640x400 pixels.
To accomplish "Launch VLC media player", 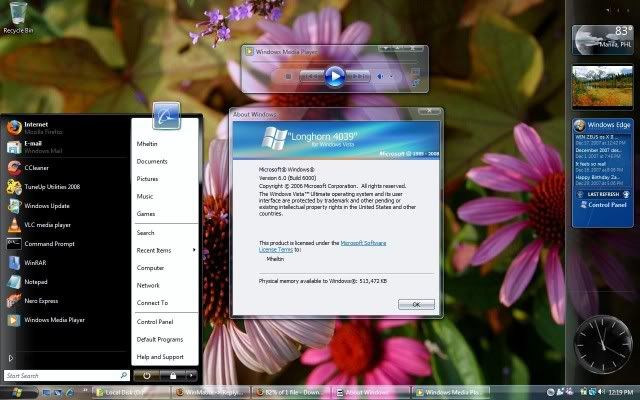I will click(x=65, y=225).
